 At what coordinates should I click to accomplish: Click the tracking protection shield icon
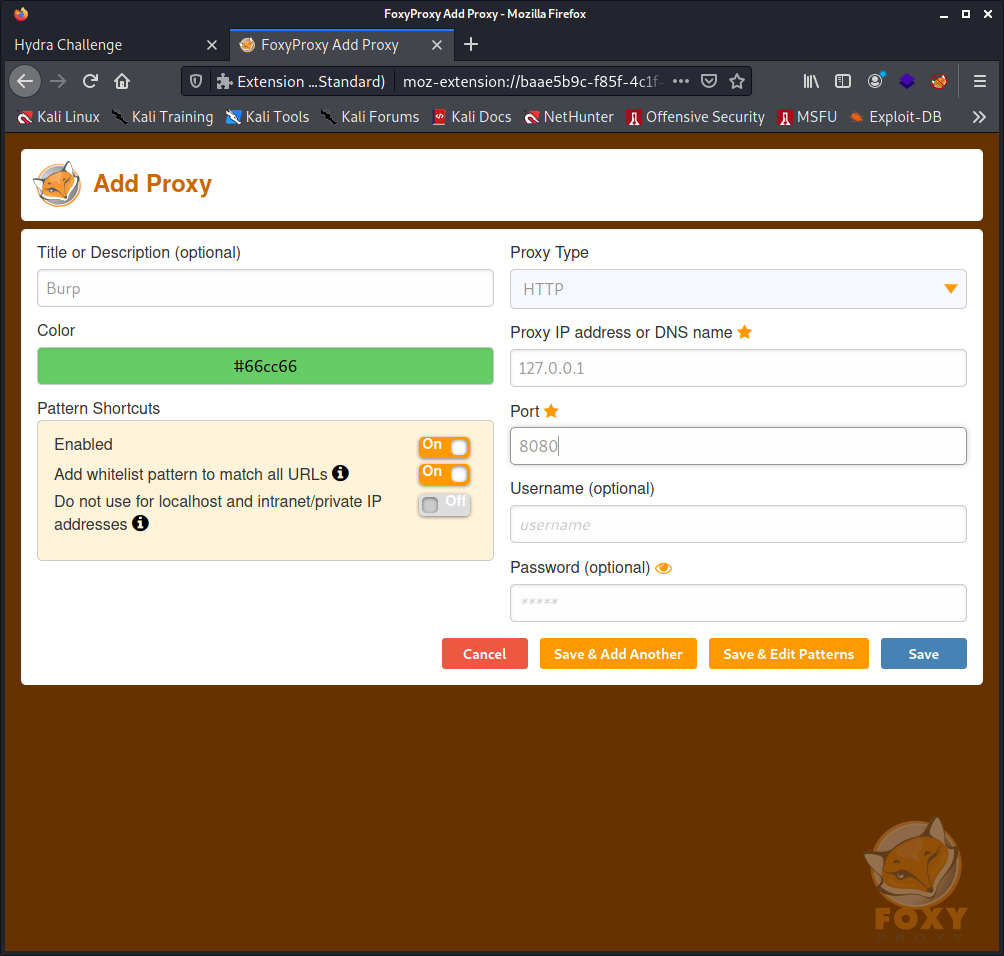196,81
